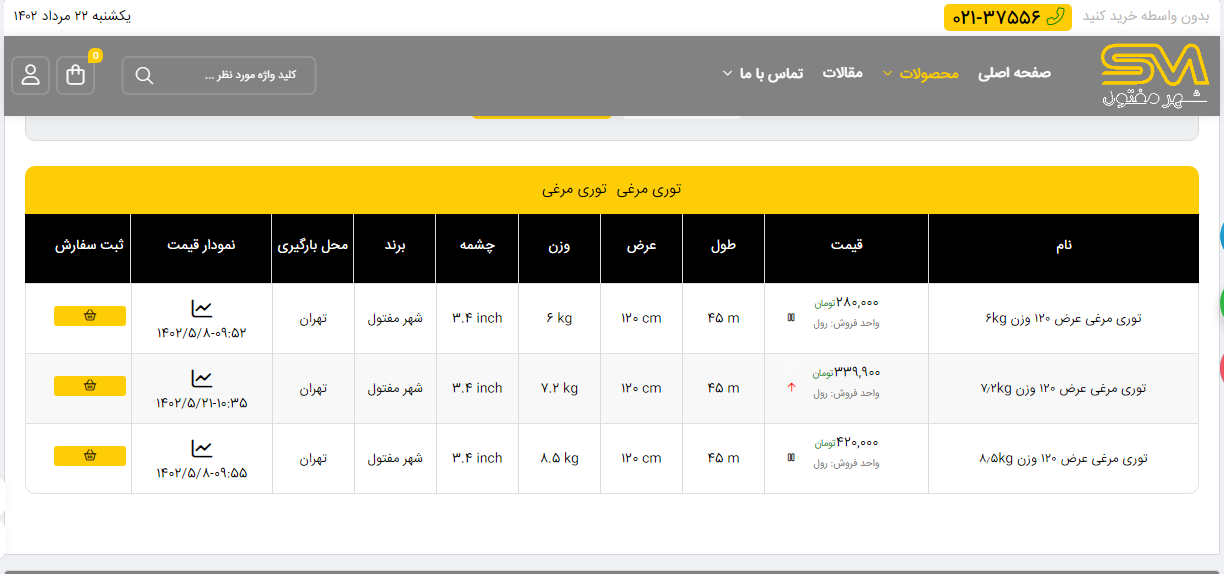
Task: Click the search magnifier icon
Action: (144, 76)
